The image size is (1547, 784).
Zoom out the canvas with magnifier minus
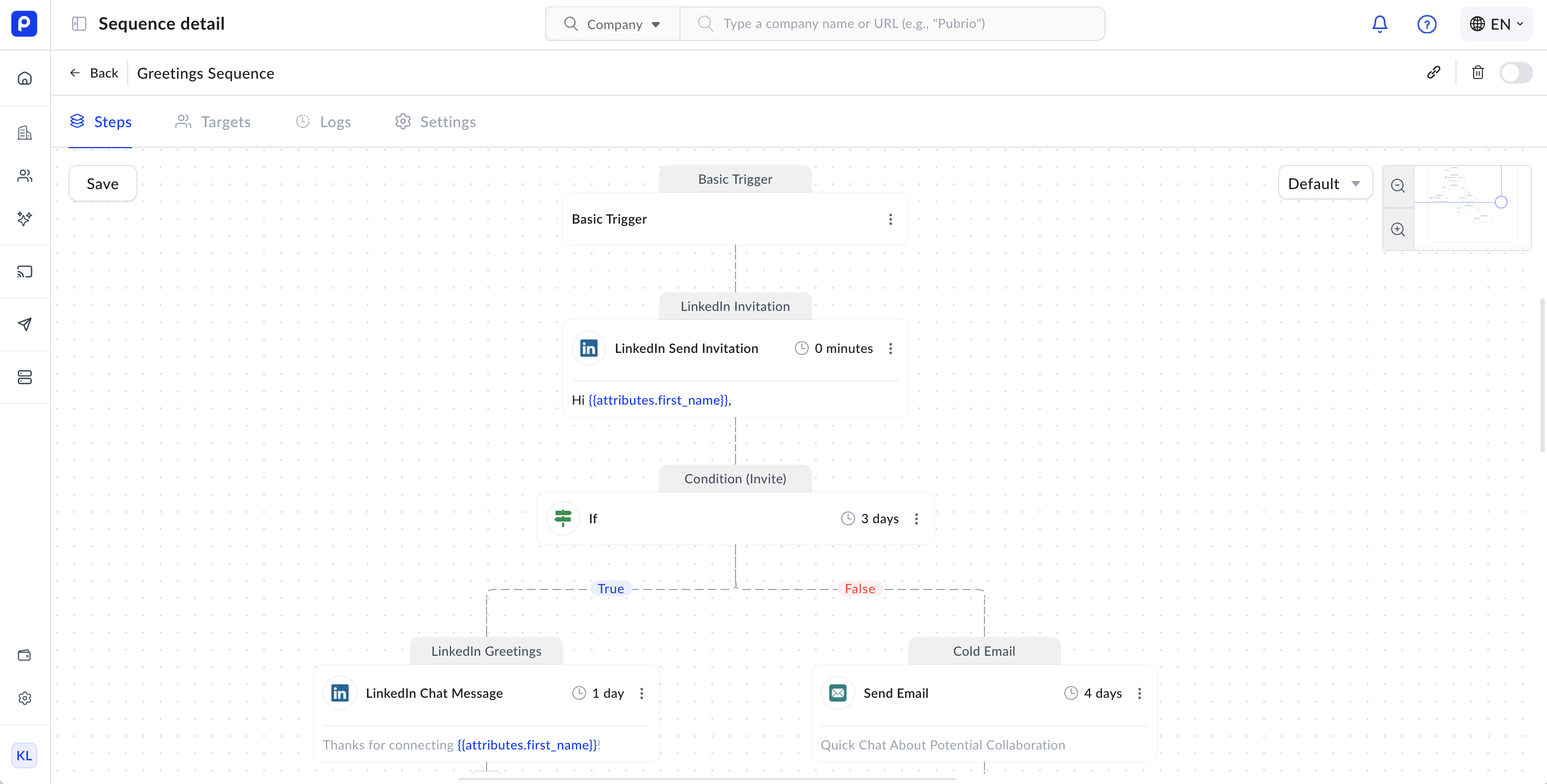tap(1397, 186)
